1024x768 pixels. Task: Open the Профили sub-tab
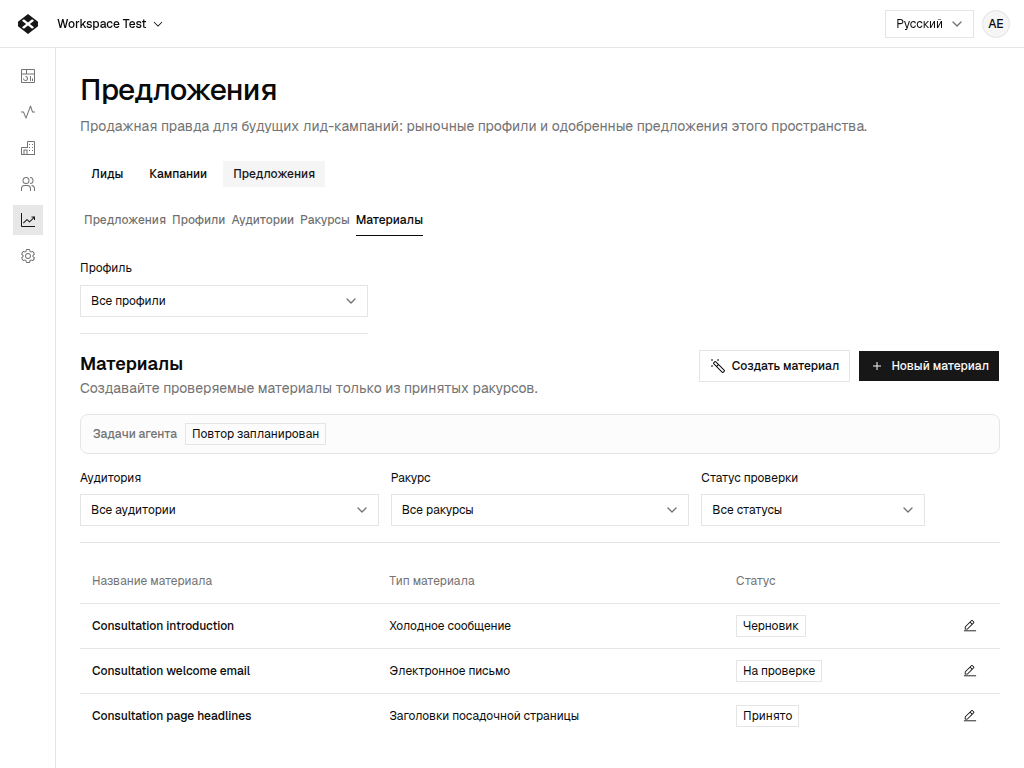pos(199,220)
